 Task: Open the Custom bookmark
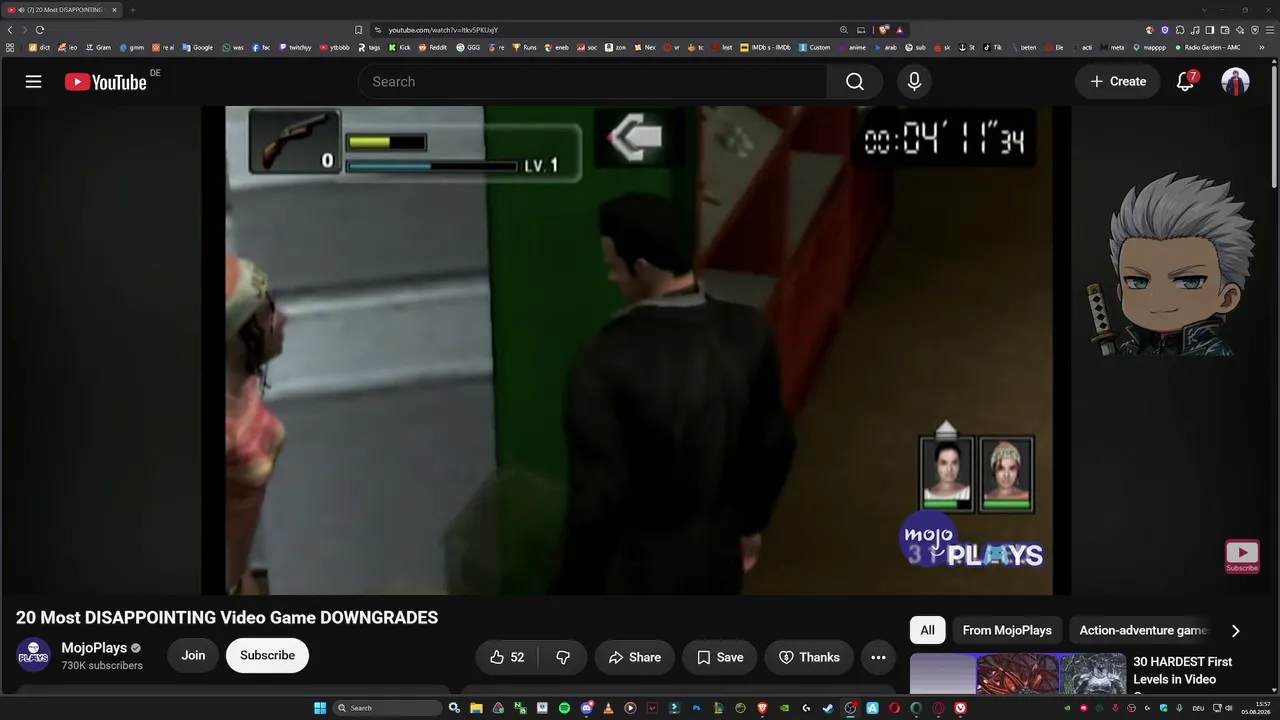click(x=814, y=47)
